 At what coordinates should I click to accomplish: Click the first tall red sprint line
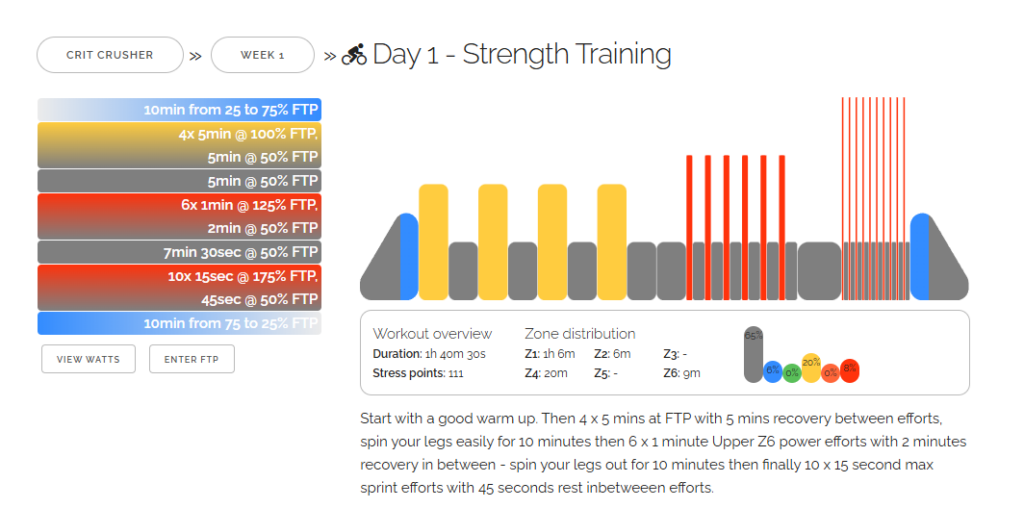tap(843, 198)
